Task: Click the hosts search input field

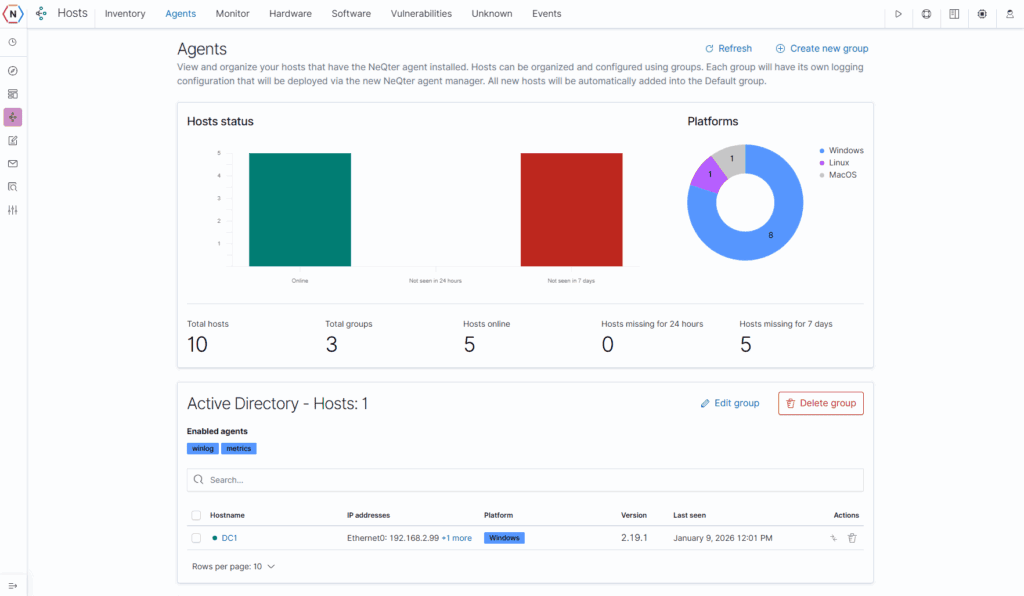Action: [525, 480]
